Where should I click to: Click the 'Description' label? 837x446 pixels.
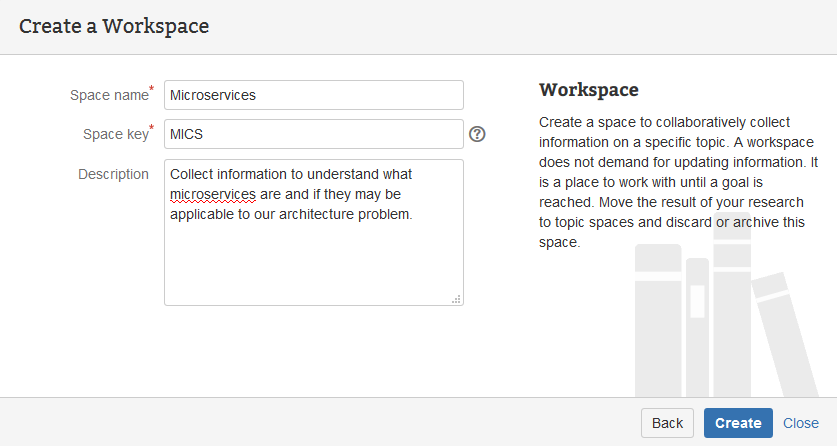pyautogui.click(x=113, y=174)
